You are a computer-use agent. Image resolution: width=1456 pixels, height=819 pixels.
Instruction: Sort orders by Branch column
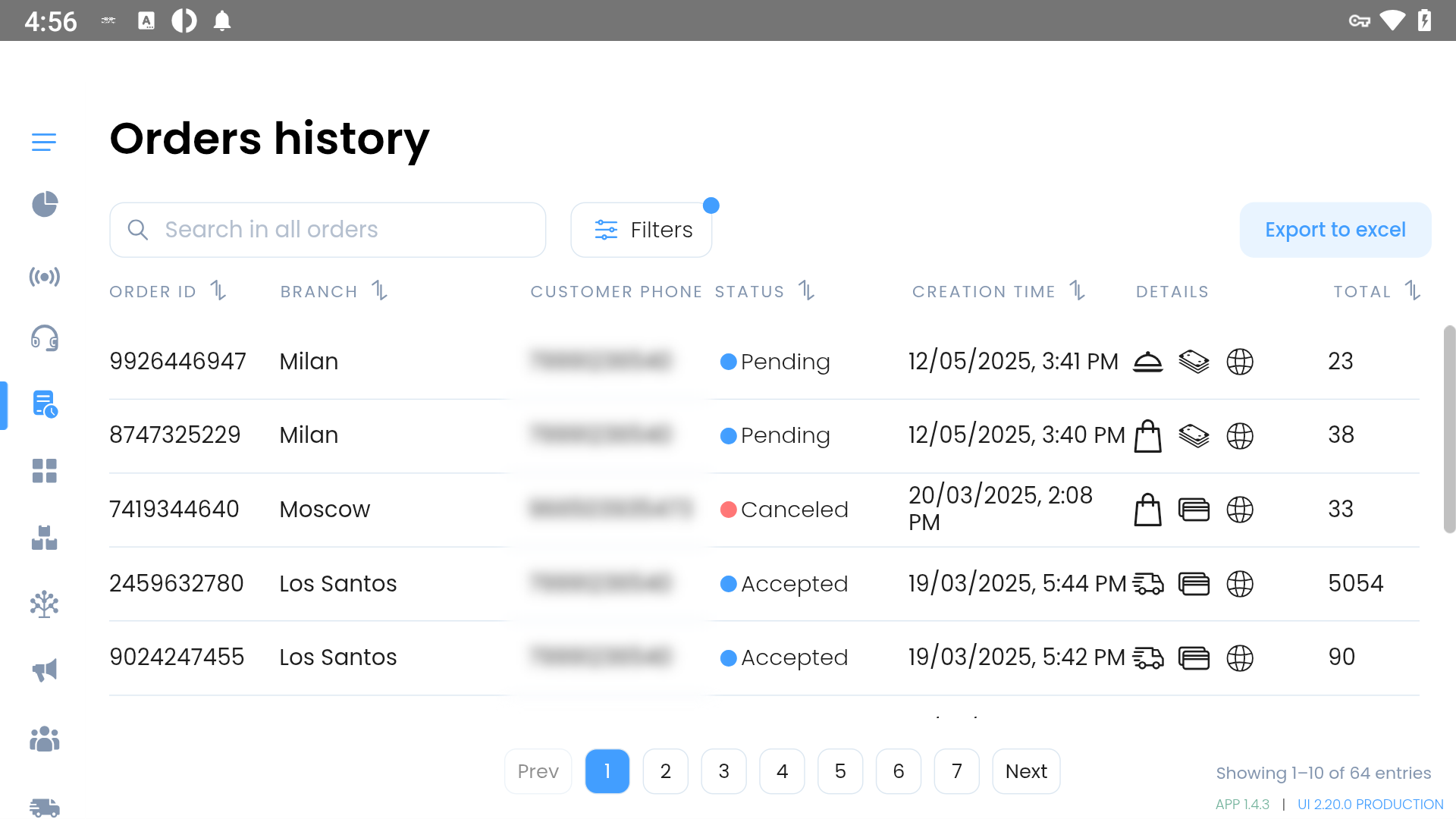379,290
